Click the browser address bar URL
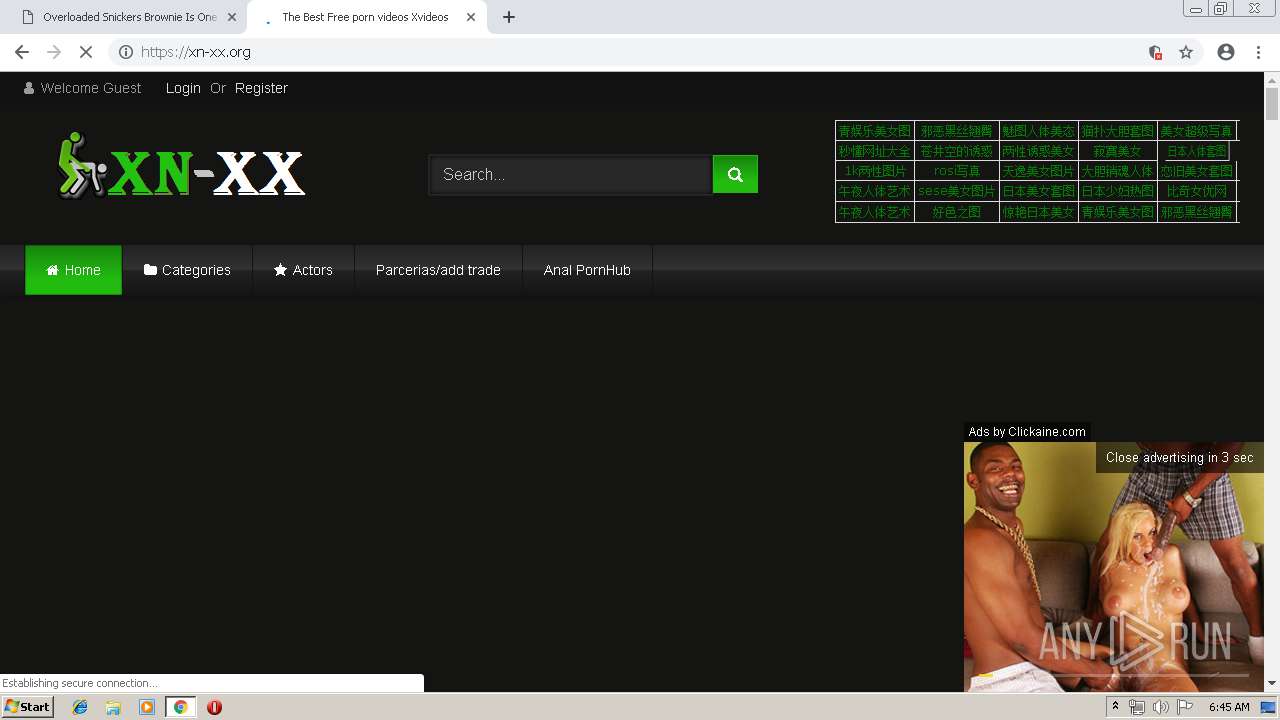 [196, 52]
